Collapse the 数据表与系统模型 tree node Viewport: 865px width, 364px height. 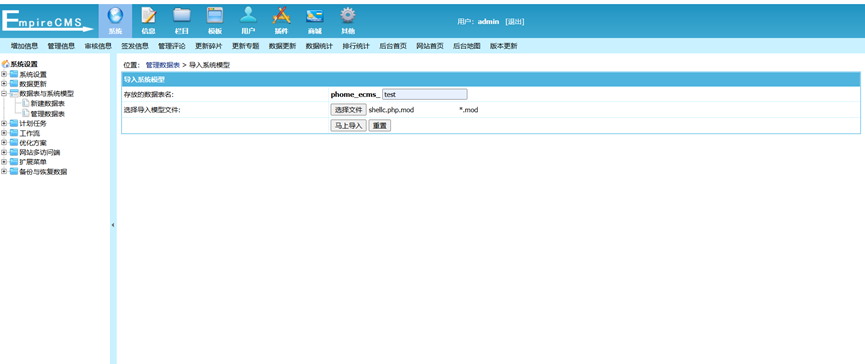point(4,94)
